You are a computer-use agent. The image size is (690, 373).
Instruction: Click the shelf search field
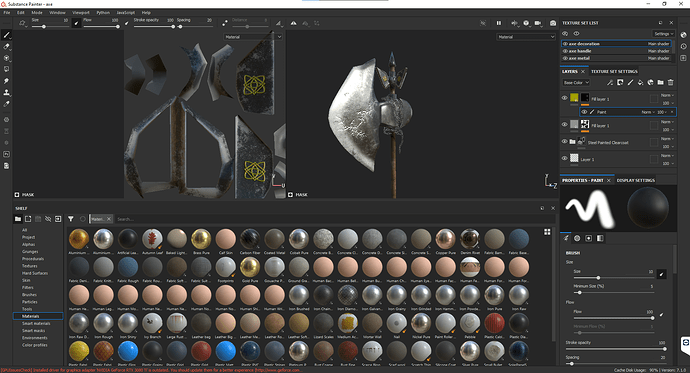334,219
